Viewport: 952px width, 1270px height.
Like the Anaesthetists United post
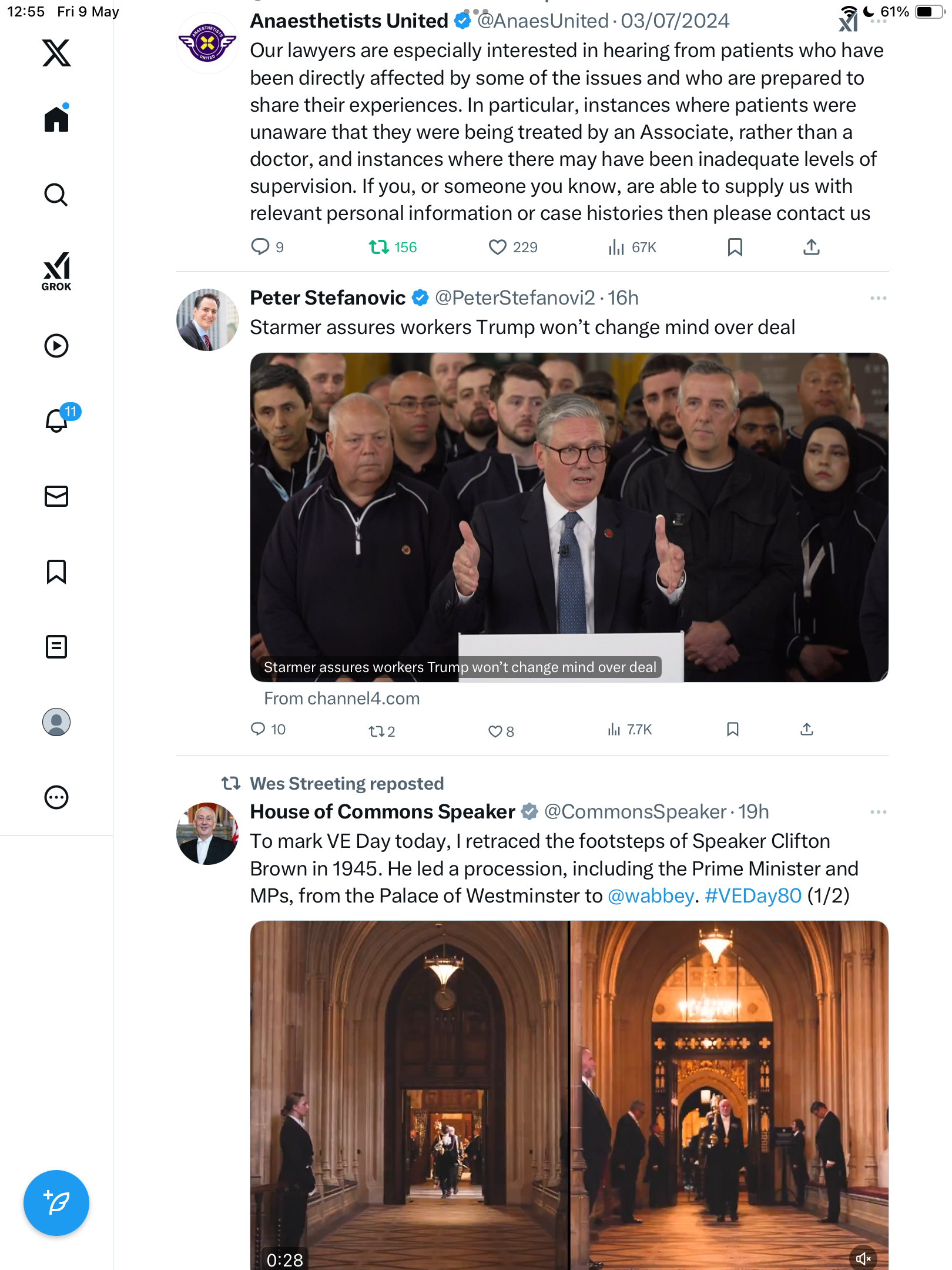[512, 248]
